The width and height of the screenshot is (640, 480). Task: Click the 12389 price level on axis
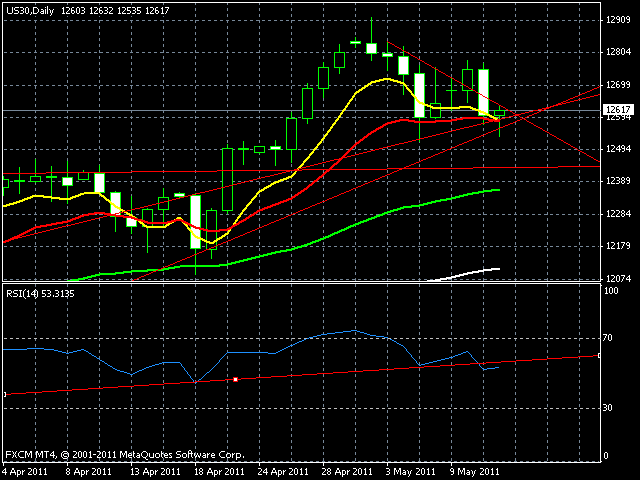click(617, 180)
